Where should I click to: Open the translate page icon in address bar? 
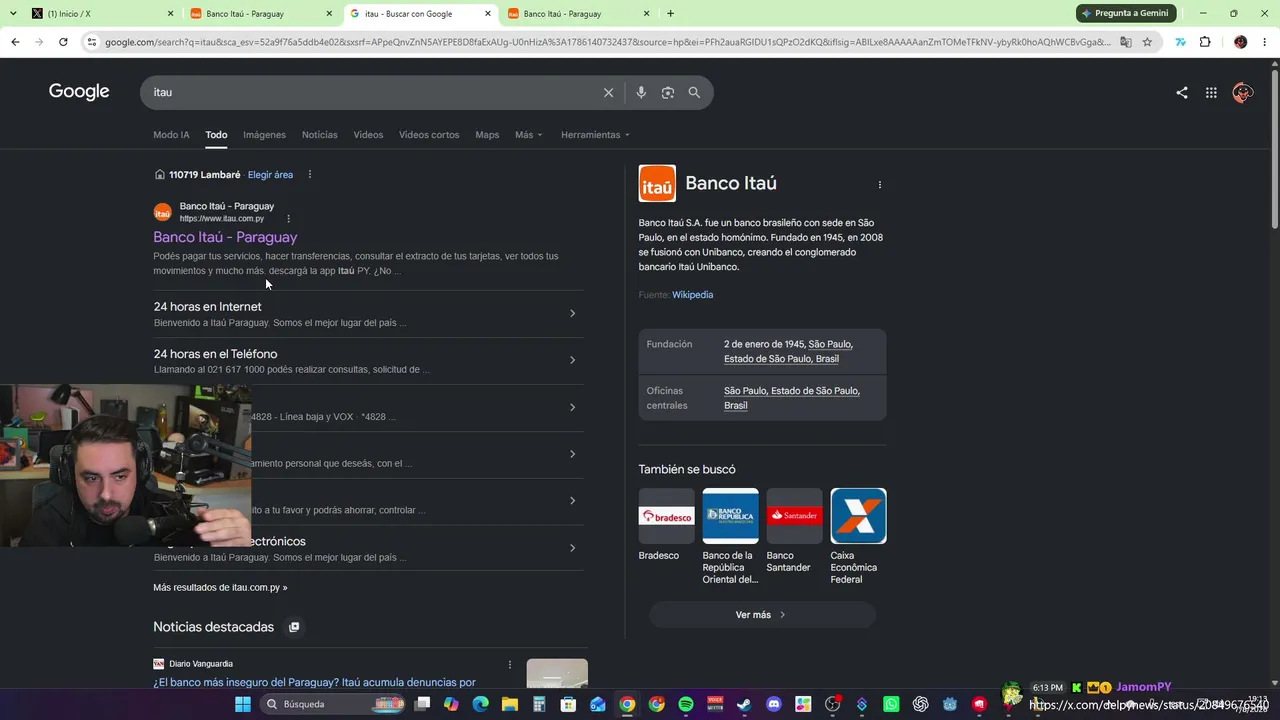click(x=1126, y=42)
